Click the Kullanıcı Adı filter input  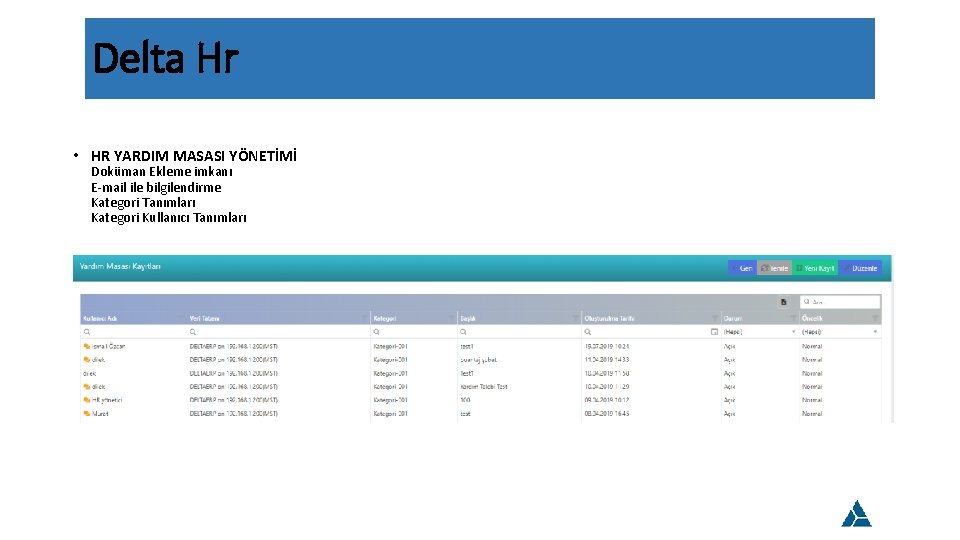click(133, 332)
